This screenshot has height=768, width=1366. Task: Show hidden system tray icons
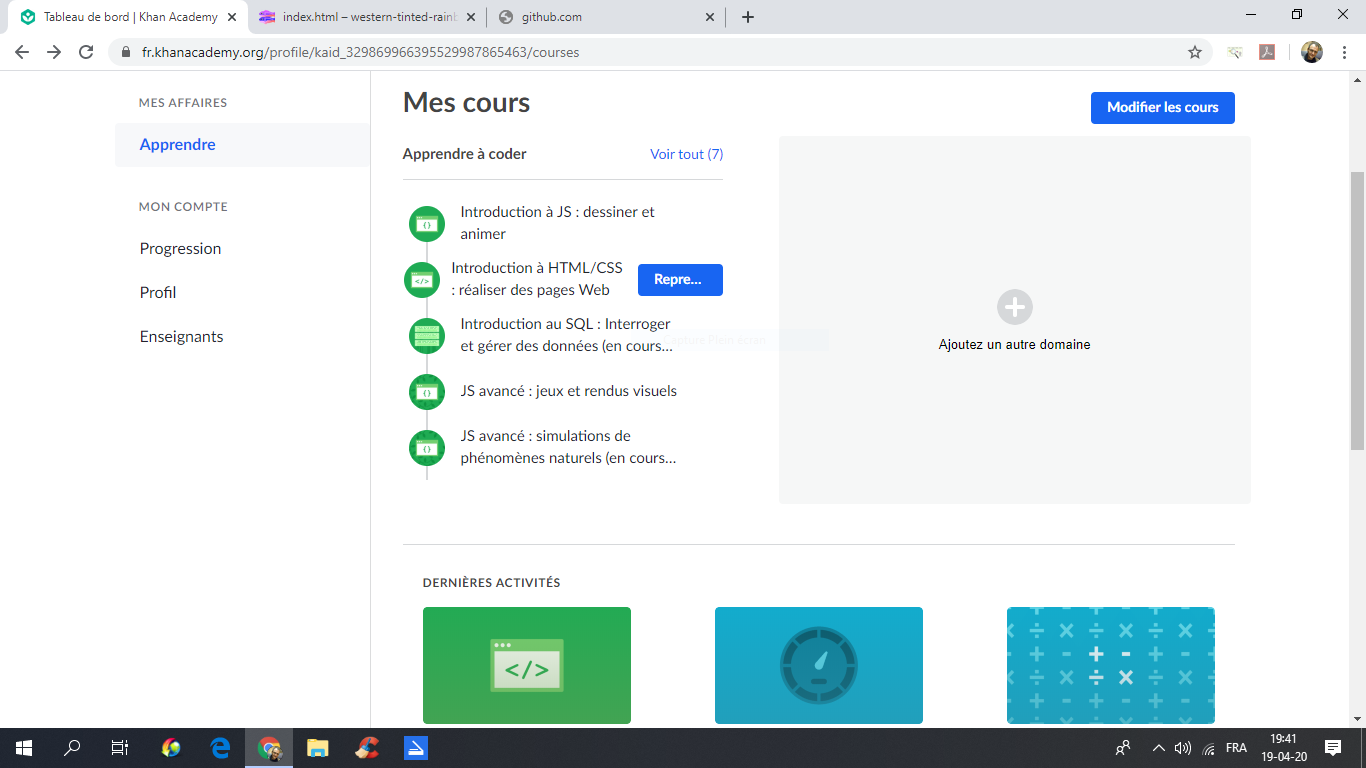[x=1159, y=748]
